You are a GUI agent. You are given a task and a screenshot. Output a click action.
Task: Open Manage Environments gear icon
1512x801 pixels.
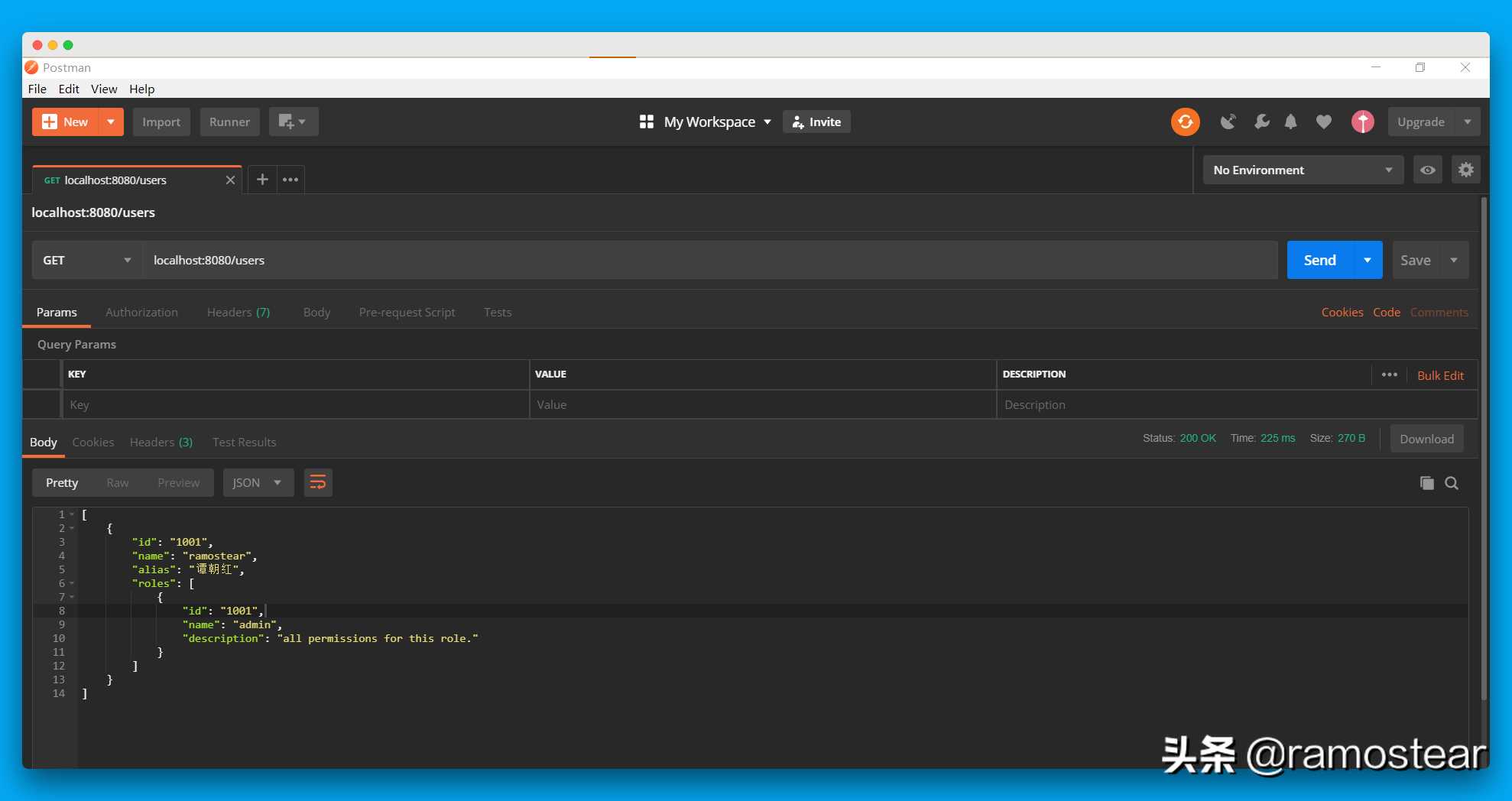(1465, 170)
